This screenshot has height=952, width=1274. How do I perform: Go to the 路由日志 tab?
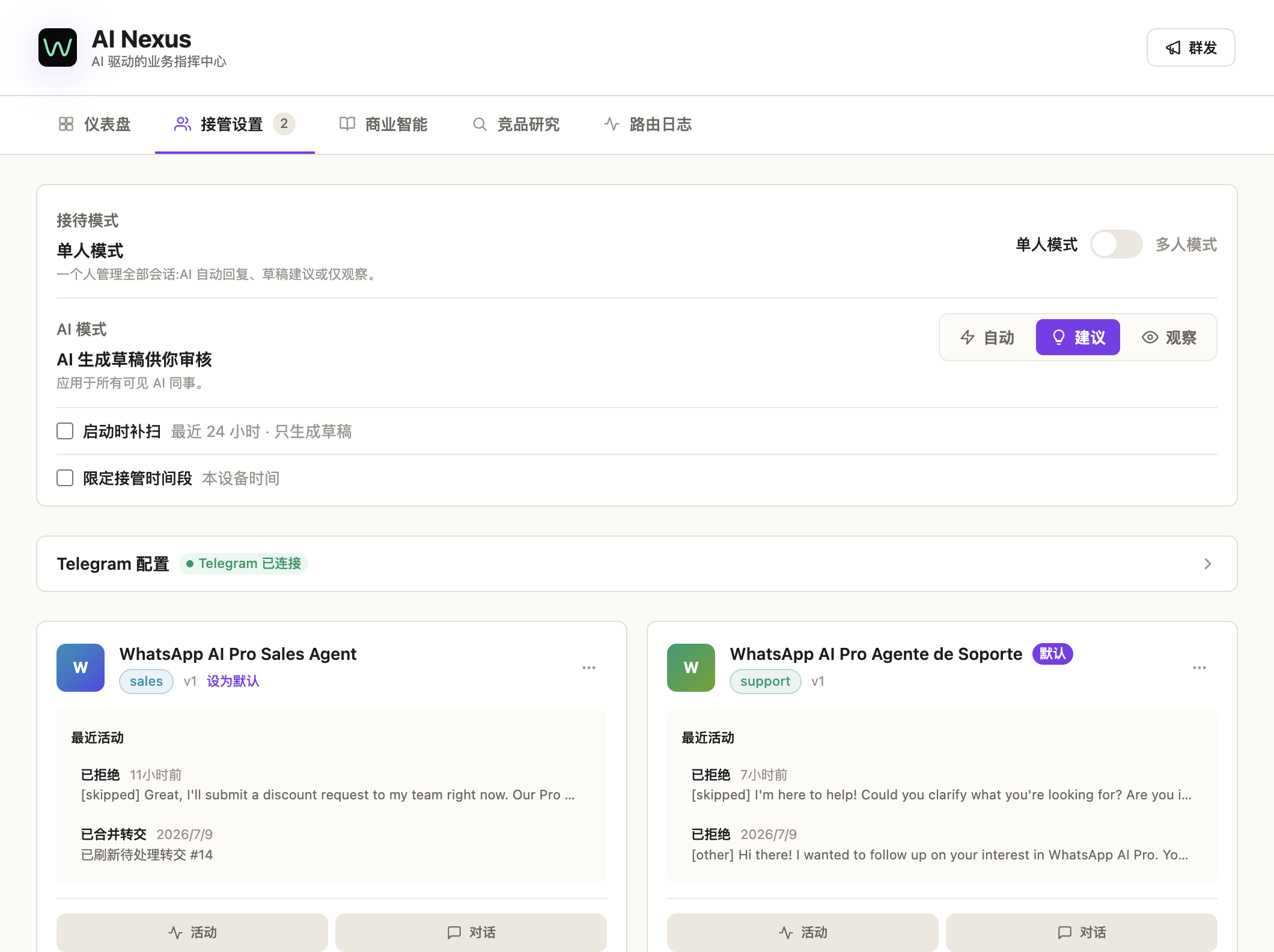pyautogui.click(x=648, y=124)
